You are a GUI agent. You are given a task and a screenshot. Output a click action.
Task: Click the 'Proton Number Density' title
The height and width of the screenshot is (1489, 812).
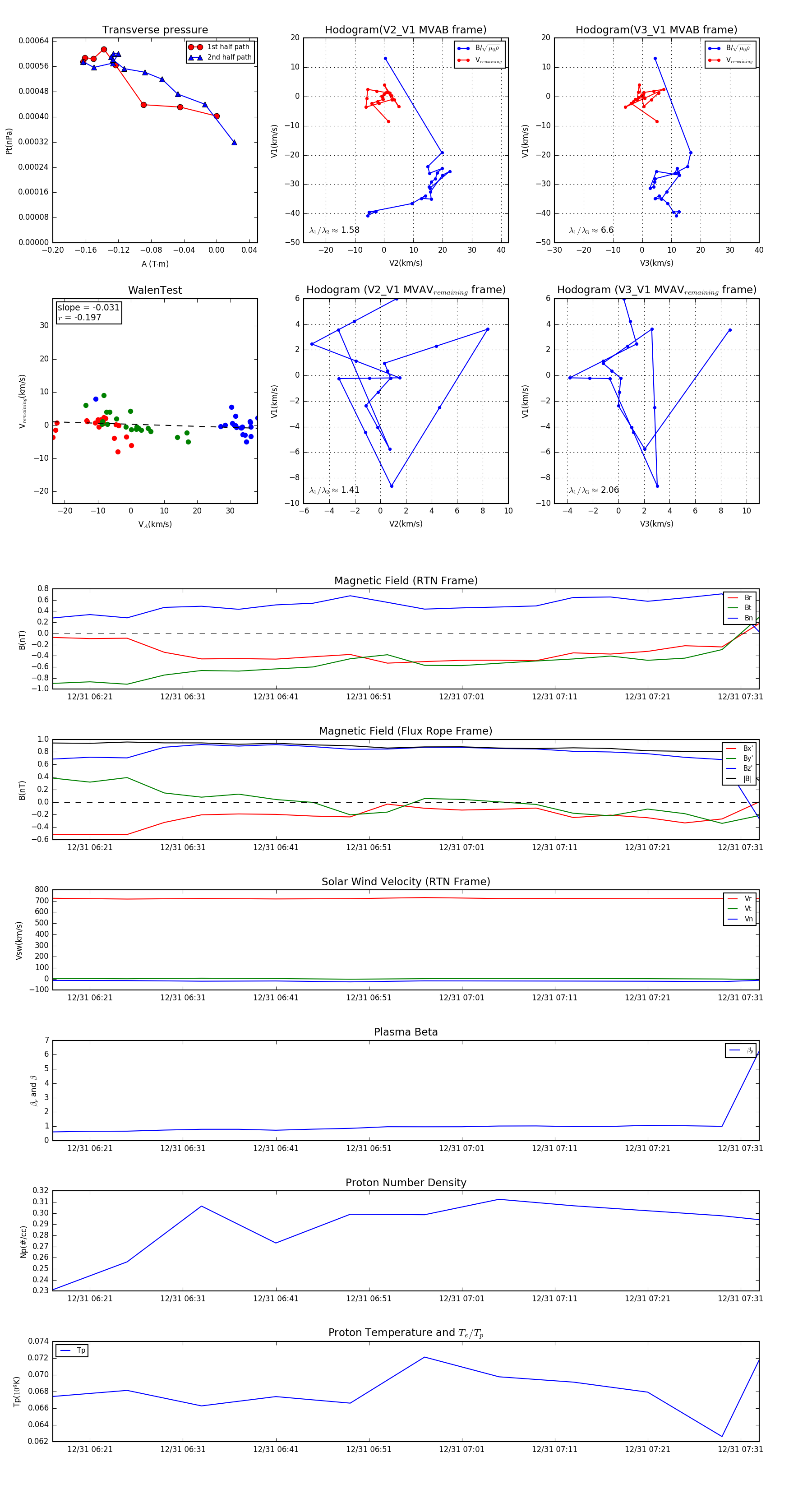(406, 1183)
